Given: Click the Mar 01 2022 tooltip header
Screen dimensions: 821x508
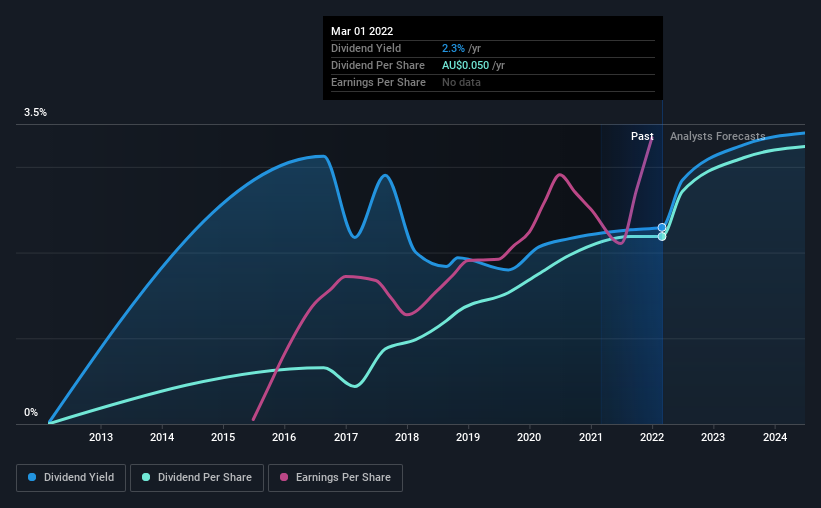Looking at the screenshot, I should point(362,31).
